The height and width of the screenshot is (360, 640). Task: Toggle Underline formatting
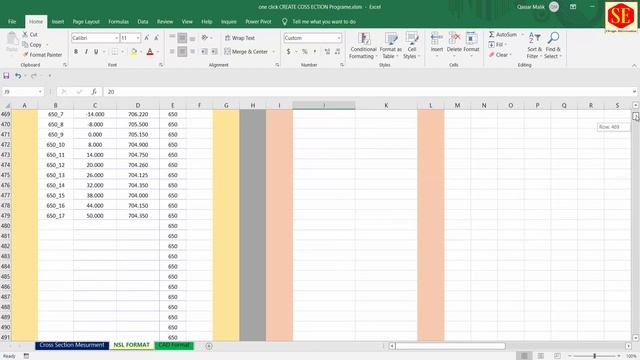[96, 52]
